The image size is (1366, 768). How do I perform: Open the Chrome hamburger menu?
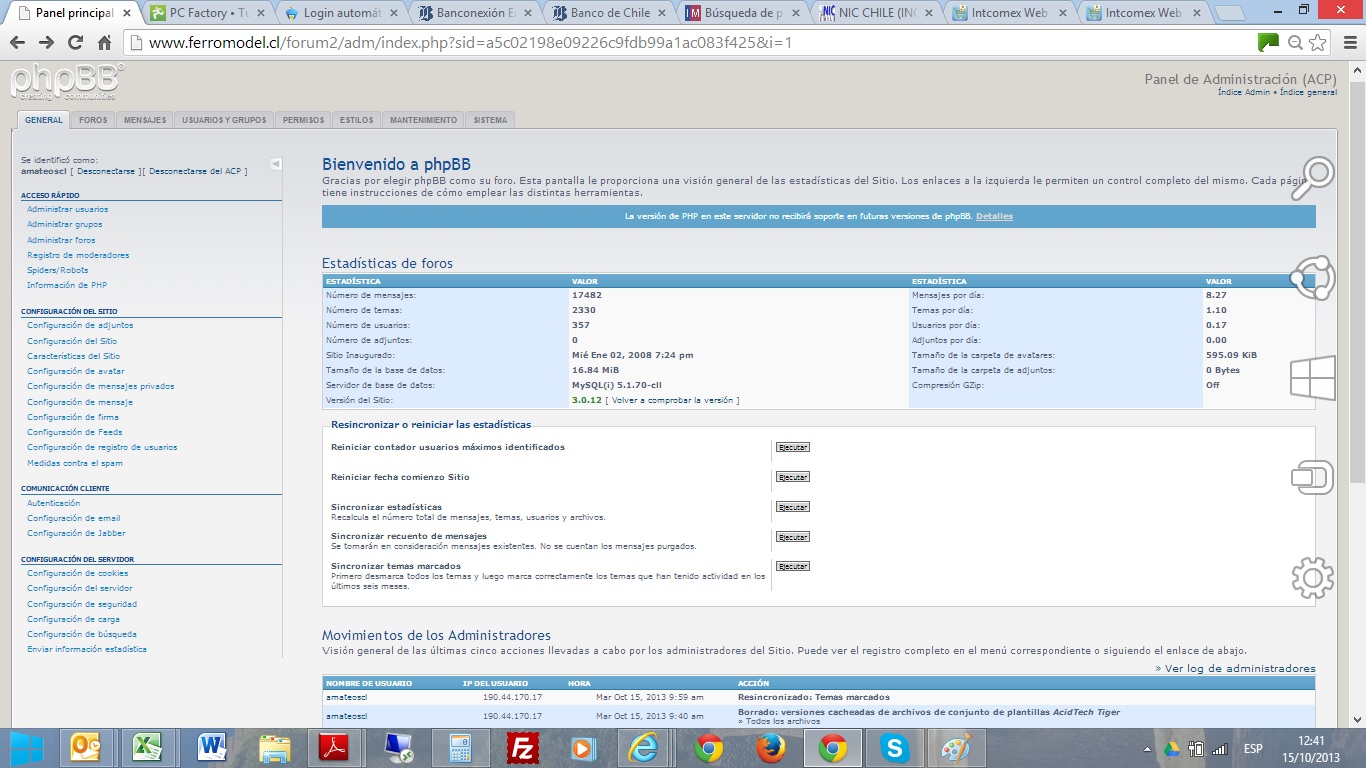point(1346,42)
